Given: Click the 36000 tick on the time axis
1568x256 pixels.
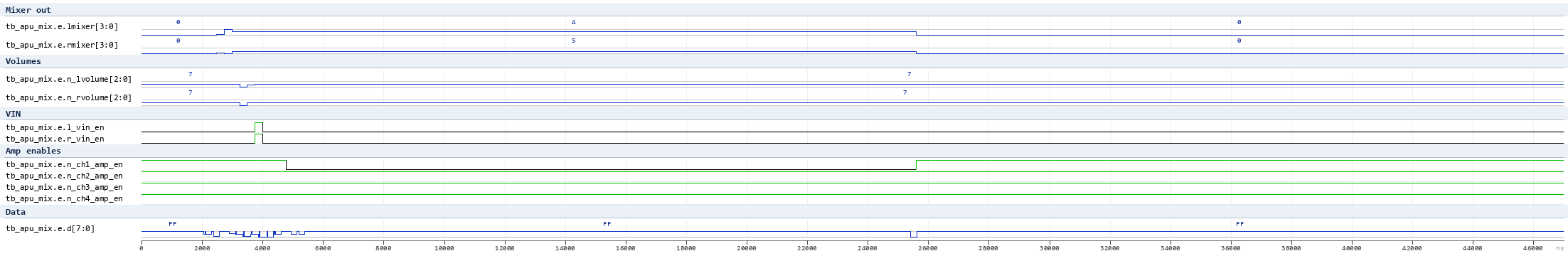Looking at the screenshot, I should coord(1231,248).
